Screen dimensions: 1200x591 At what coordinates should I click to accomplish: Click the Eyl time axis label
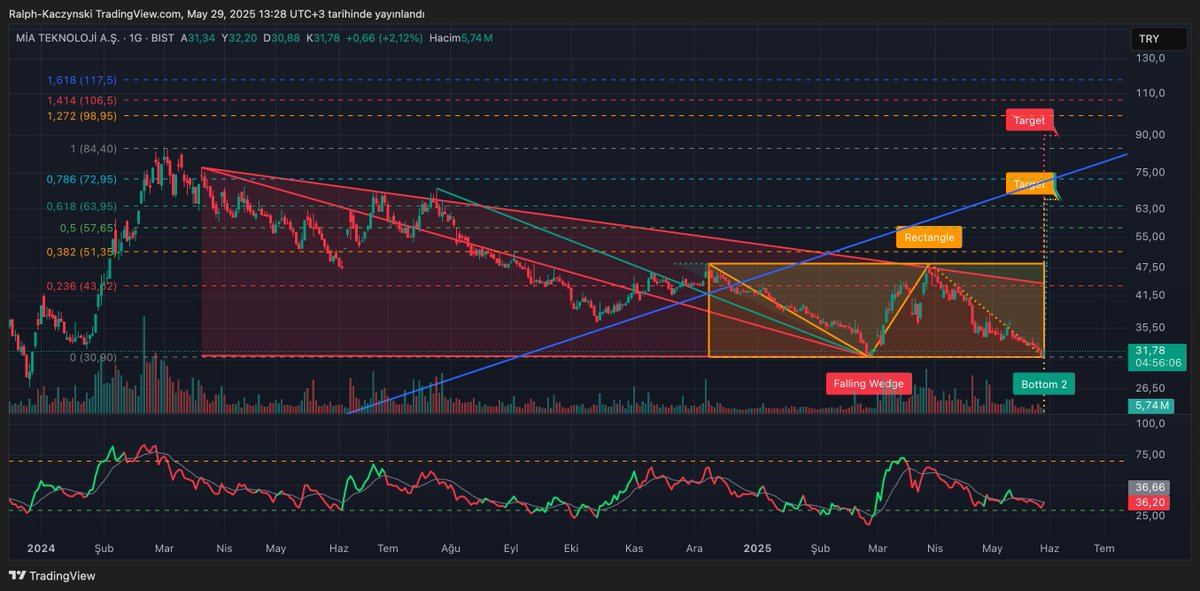511,549
